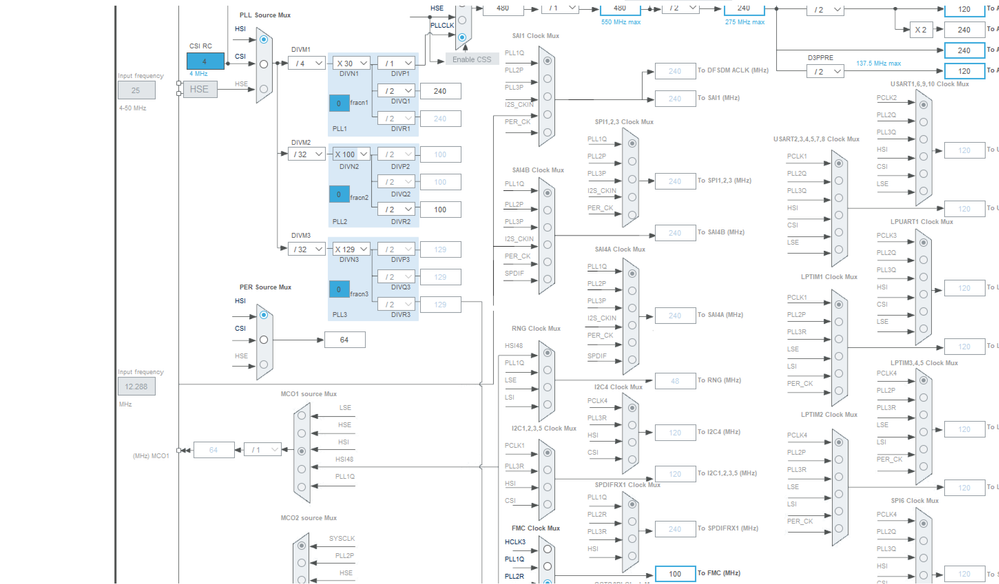999x584 pixels.
Task: Open the DIVP1 /1 dropdown
Action: click(x=396, y=64)
